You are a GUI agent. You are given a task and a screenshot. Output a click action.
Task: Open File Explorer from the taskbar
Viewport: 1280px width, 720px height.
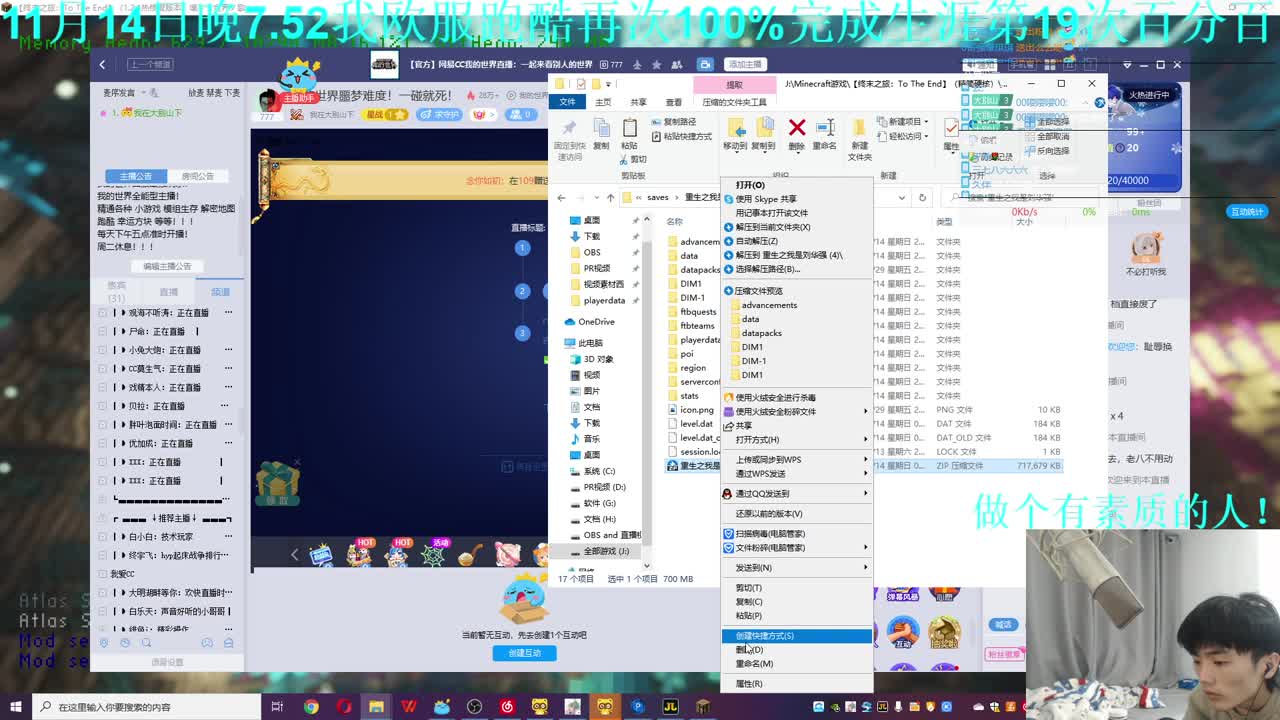376,707
